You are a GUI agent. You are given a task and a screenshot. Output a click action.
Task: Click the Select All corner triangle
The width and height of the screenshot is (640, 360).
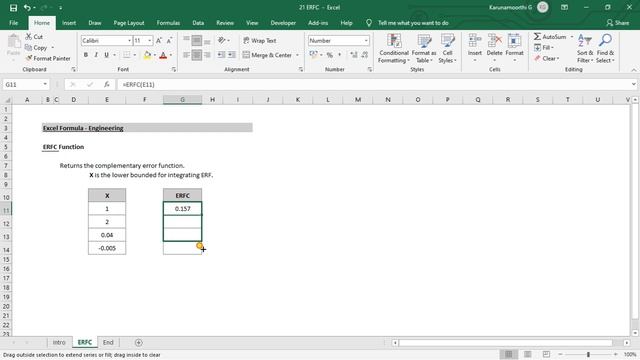click(x=7, y=100)
